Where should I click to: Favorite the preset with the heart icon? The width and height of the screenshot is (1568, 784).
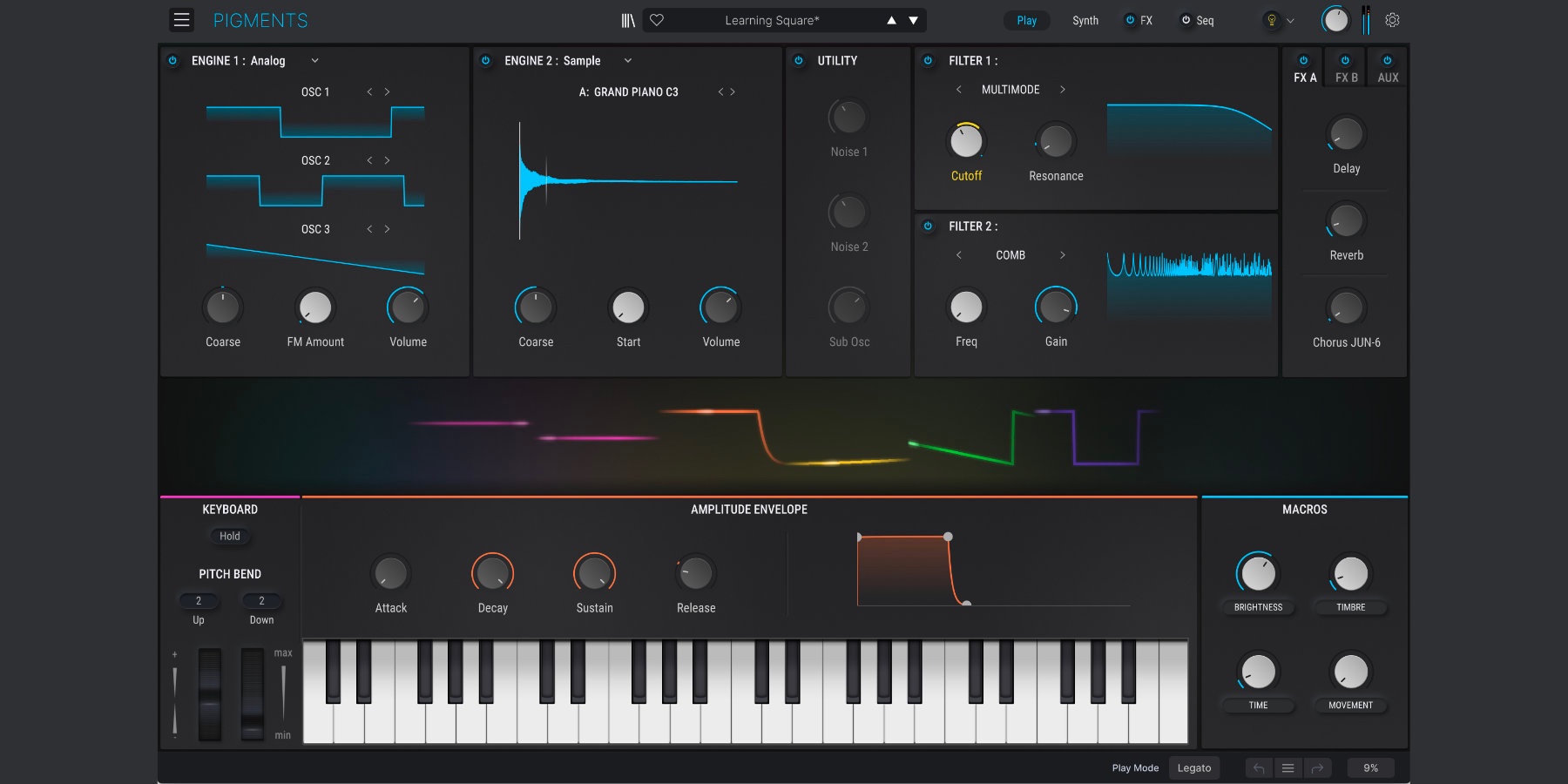pyautogui.click(x=657, y=20)
